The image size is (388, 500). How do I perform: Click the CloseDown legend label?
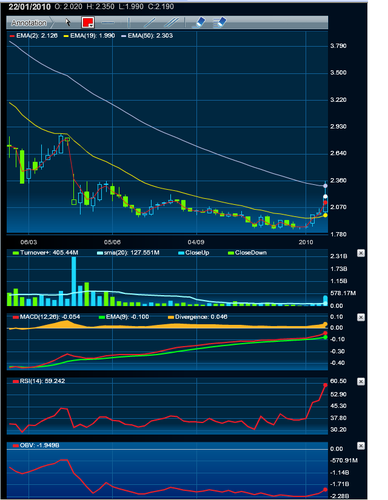click(247, 253)
